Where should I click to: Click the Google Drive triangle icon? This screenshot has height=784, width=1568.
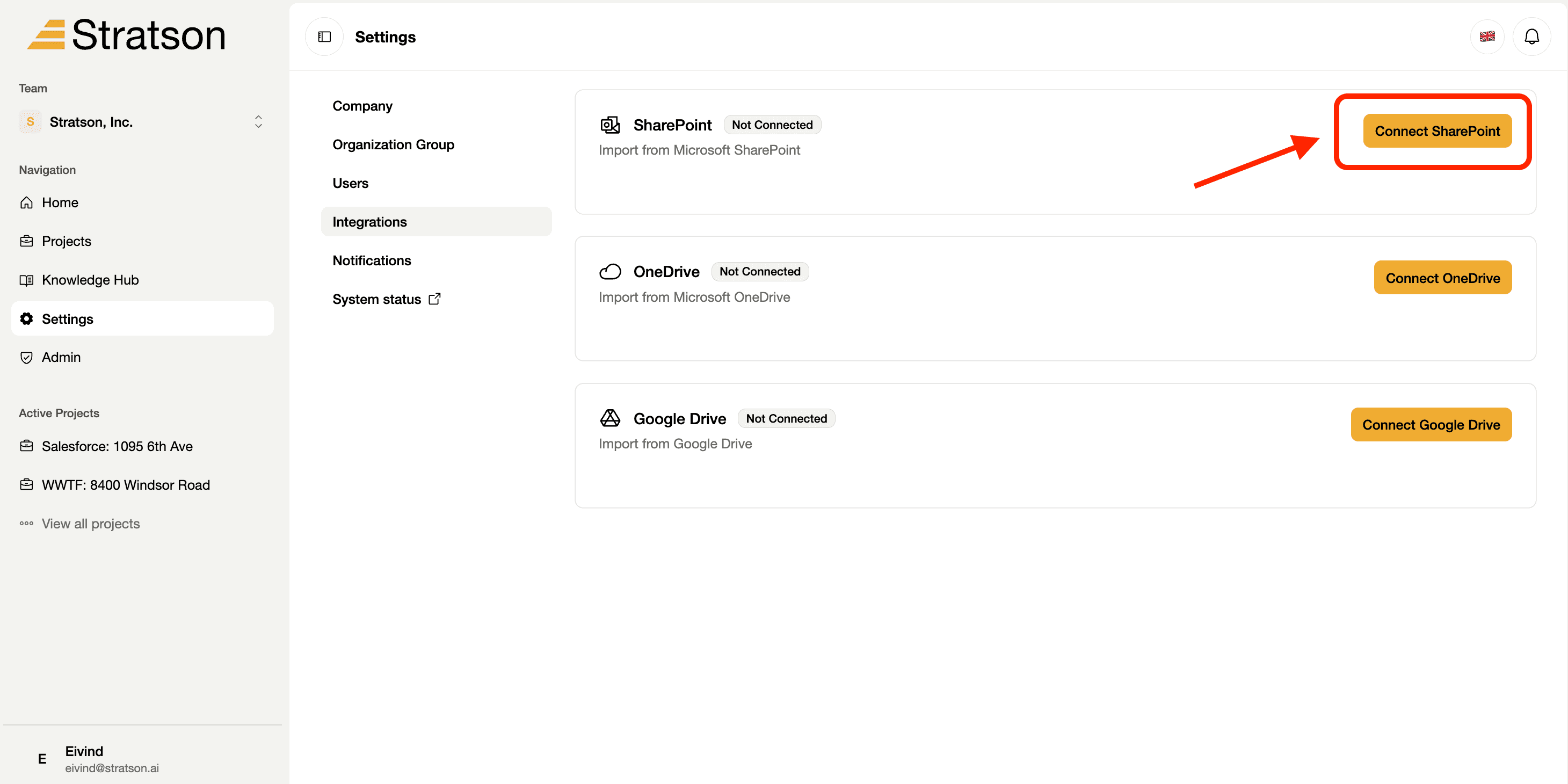610,418
